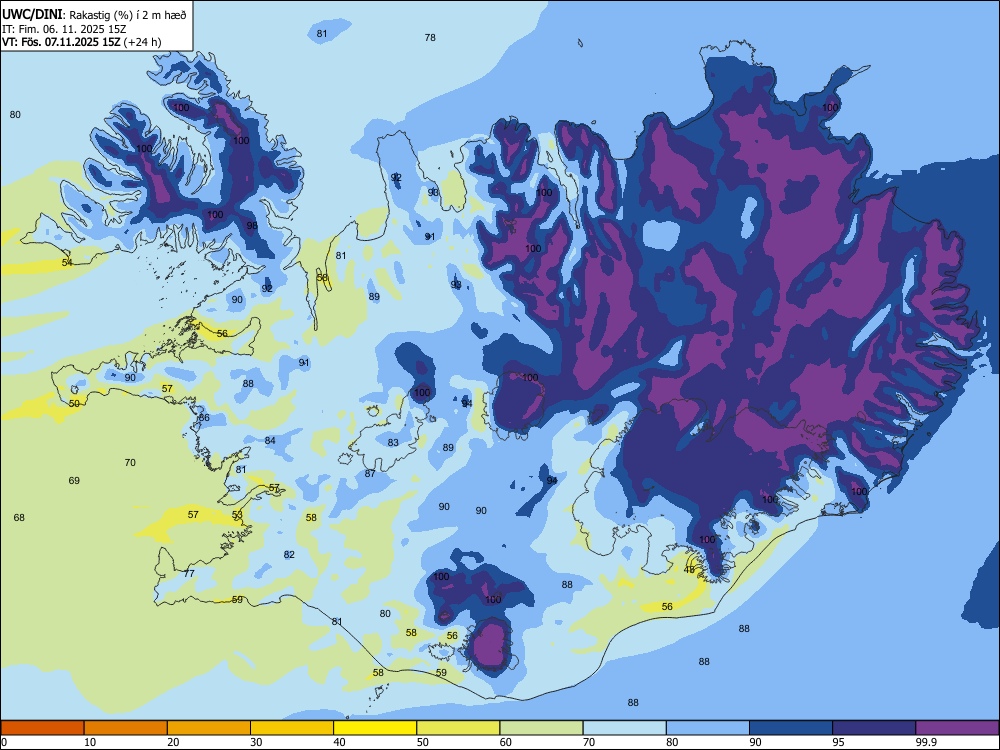Click the '84' value on the map
This screenshot has width=1000, height=750.
(270, 441)
